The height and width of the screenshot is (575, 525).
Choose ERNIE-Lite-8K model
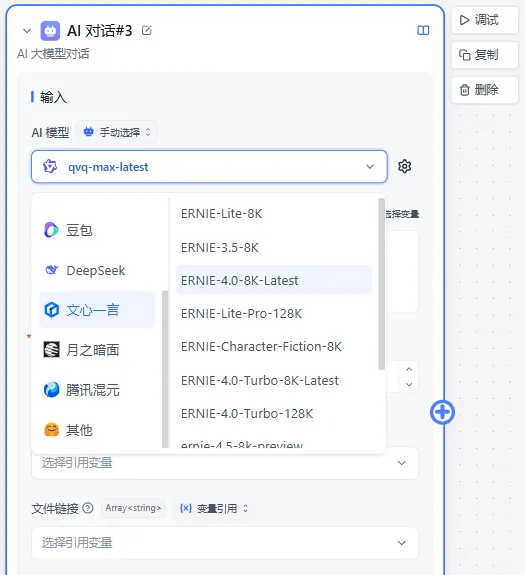[274, 213]
